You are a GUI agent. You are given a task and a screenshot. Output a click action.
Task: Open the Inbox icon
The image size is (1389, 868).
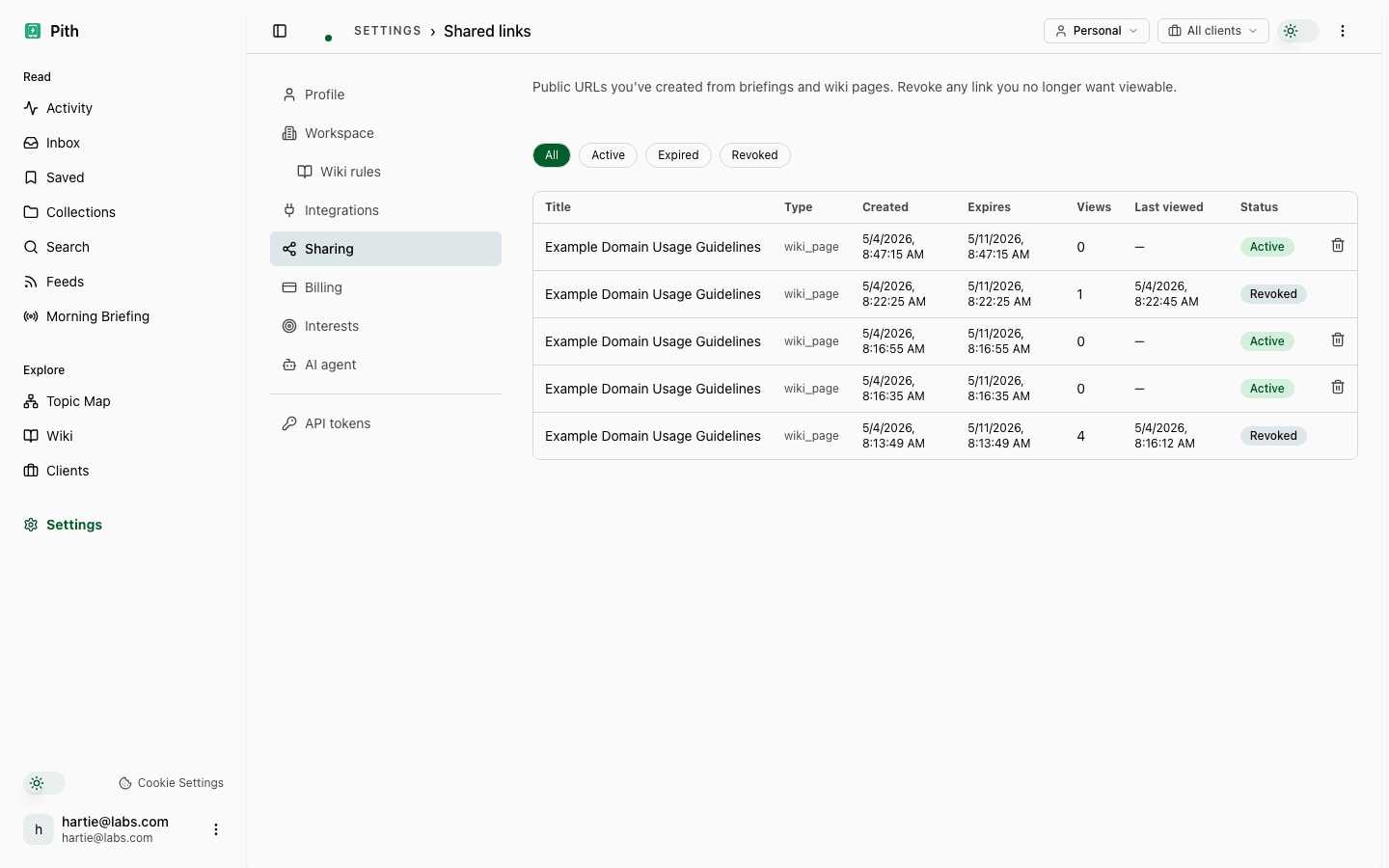click(x=31, y=143)
